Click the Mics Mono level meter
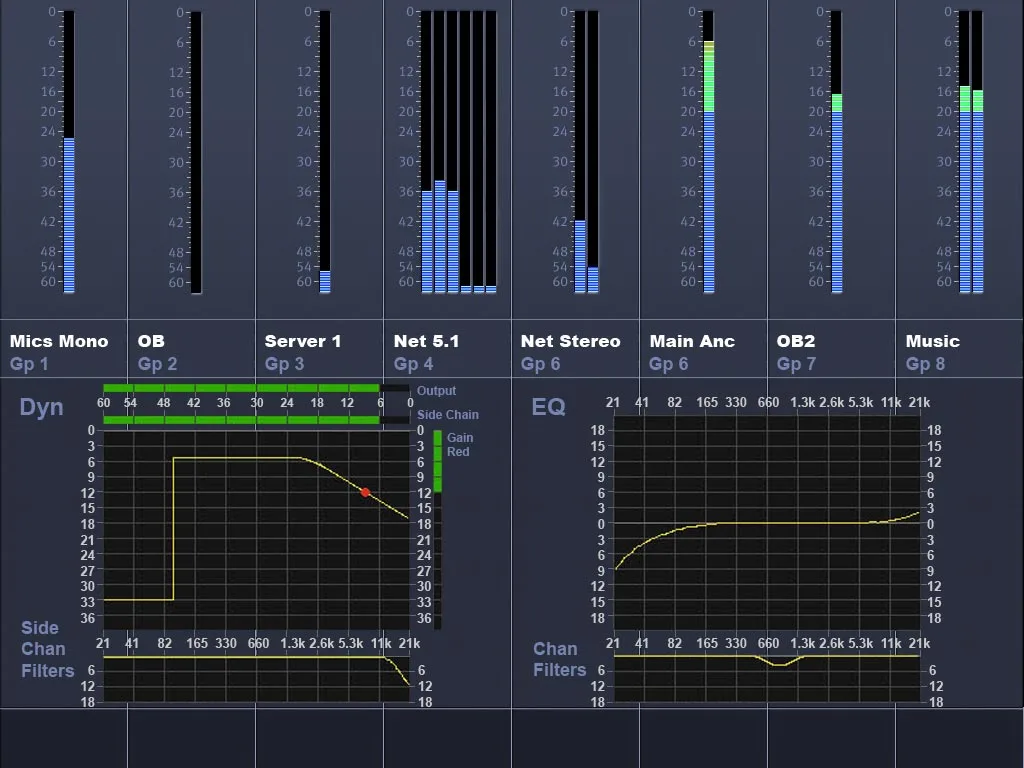Viewport: 1024px width, 768px height. click(x=69, y=152)
